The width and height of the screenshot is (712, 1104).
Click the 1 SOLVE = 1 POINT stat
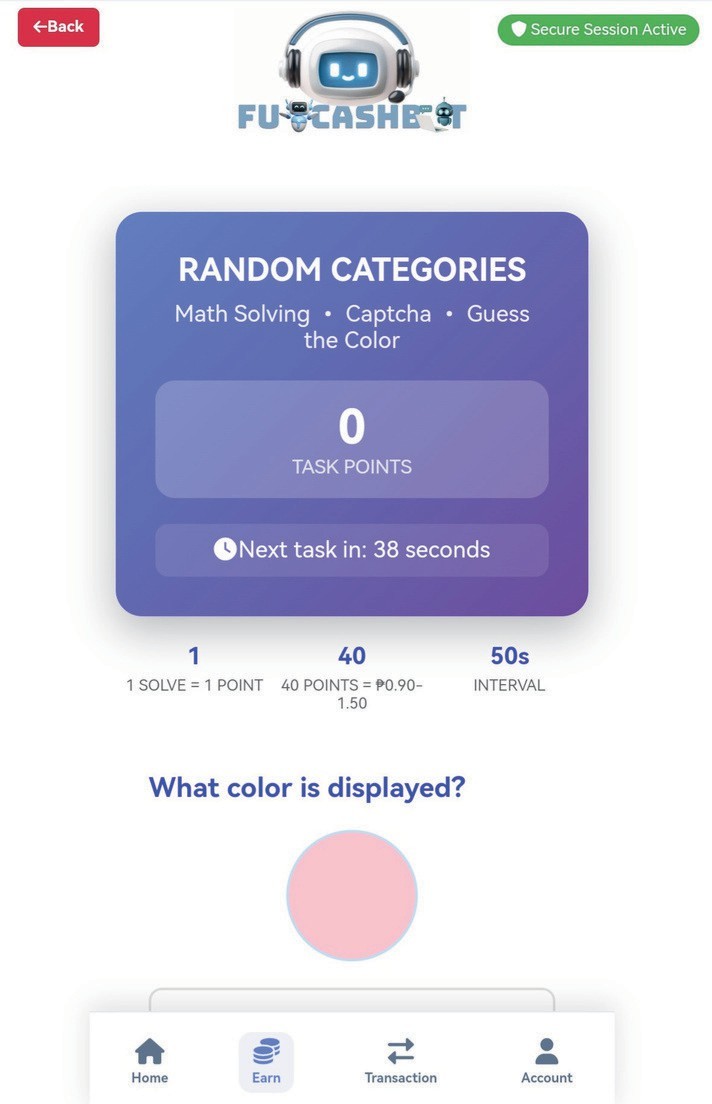(x=194, y=670)
